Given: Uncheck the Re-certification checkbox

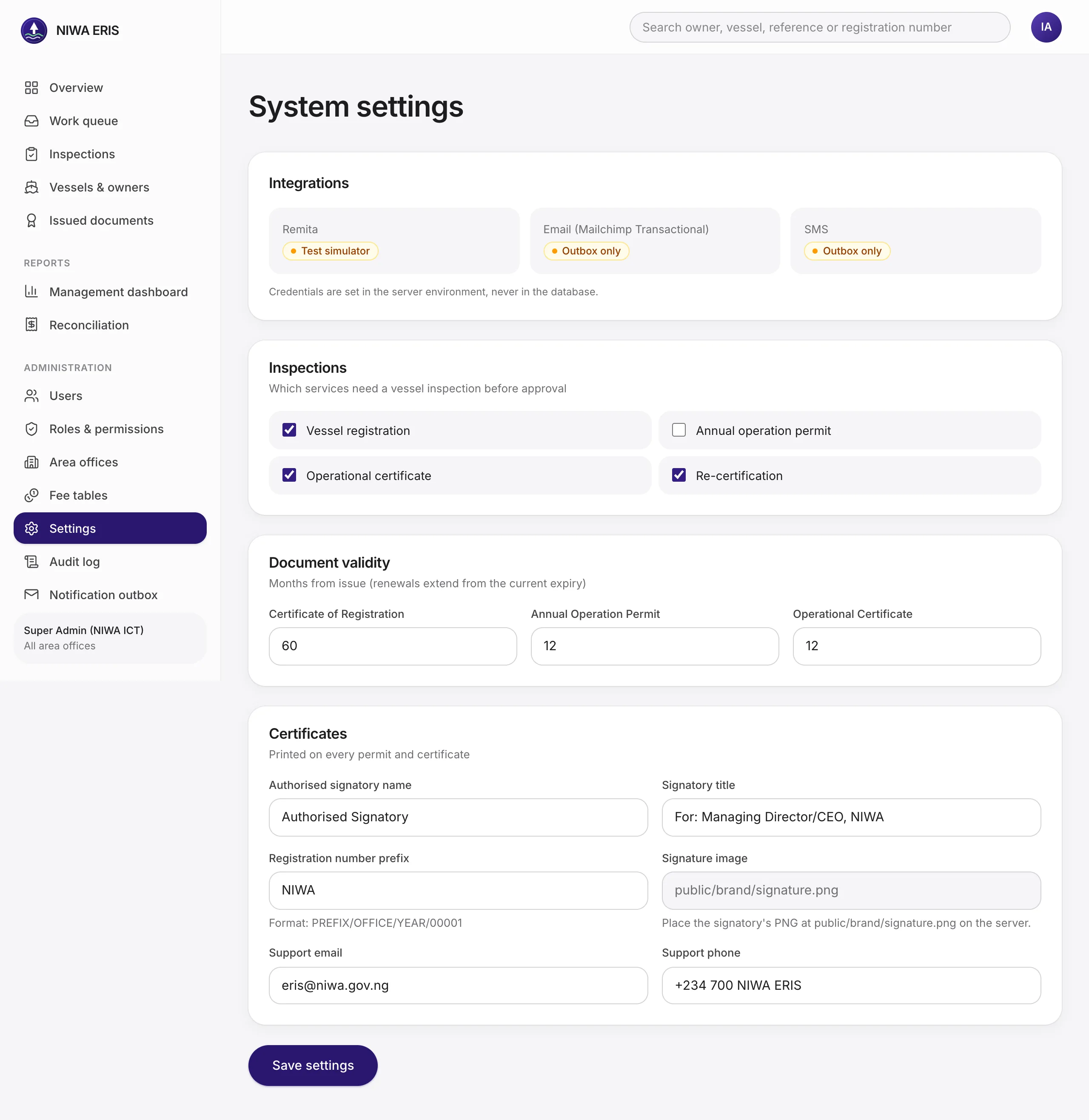Looking at the screenshot, I should (678, 475).
